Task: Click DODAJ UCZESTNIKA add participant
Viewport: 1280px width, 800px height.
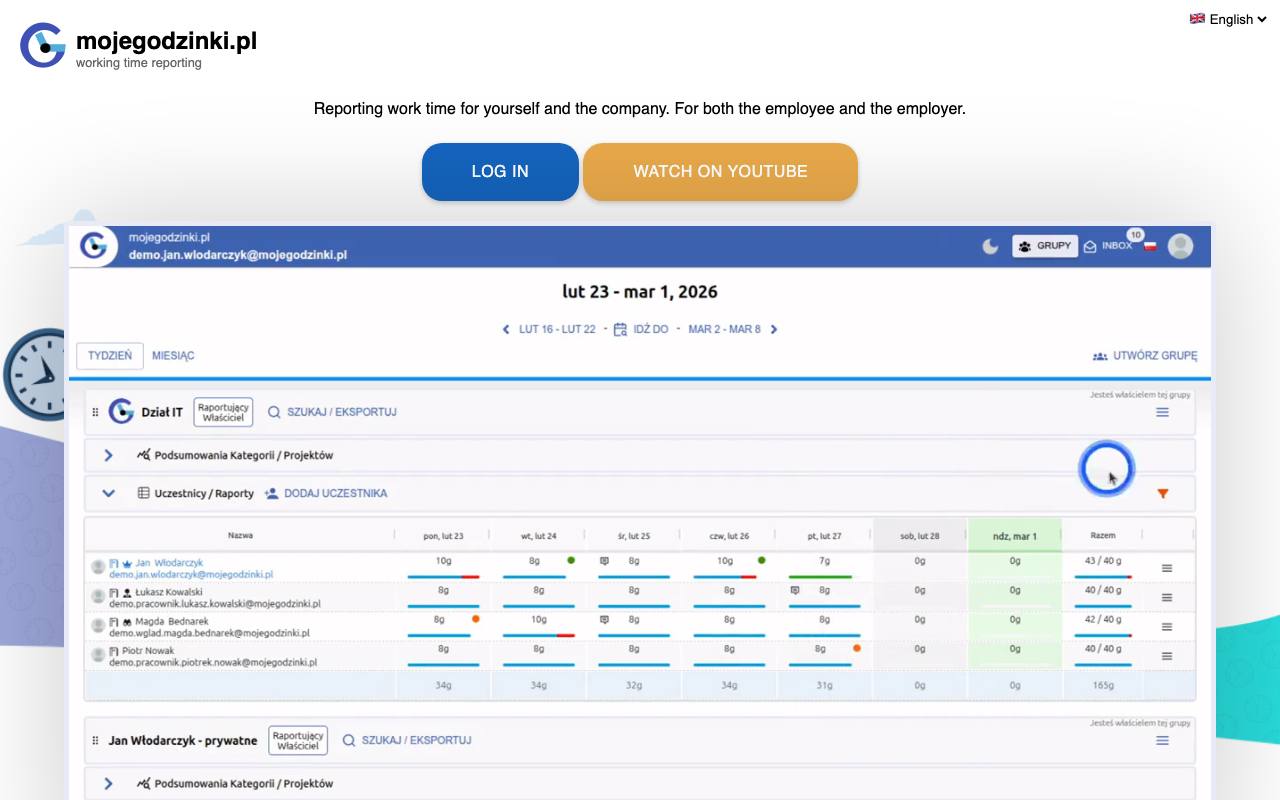Action: [x=326, y=493]
